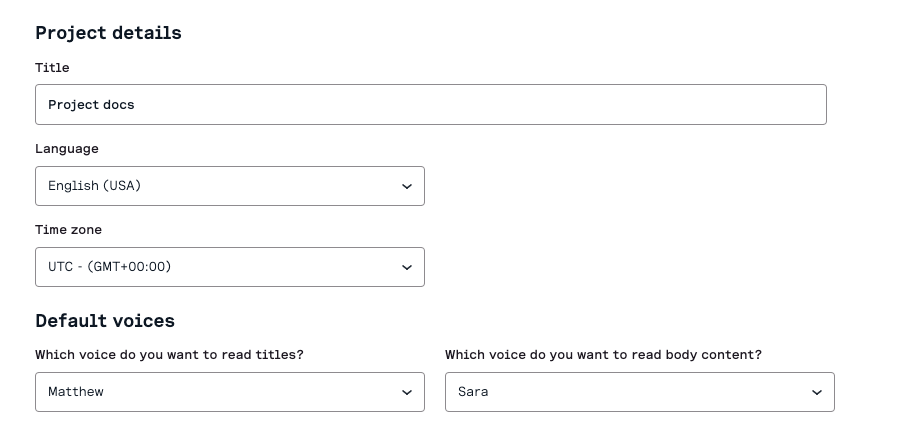This screenshot has height=432, width=905.
Task: Open the English (USA) language dropdown
Action: (229, 186)
